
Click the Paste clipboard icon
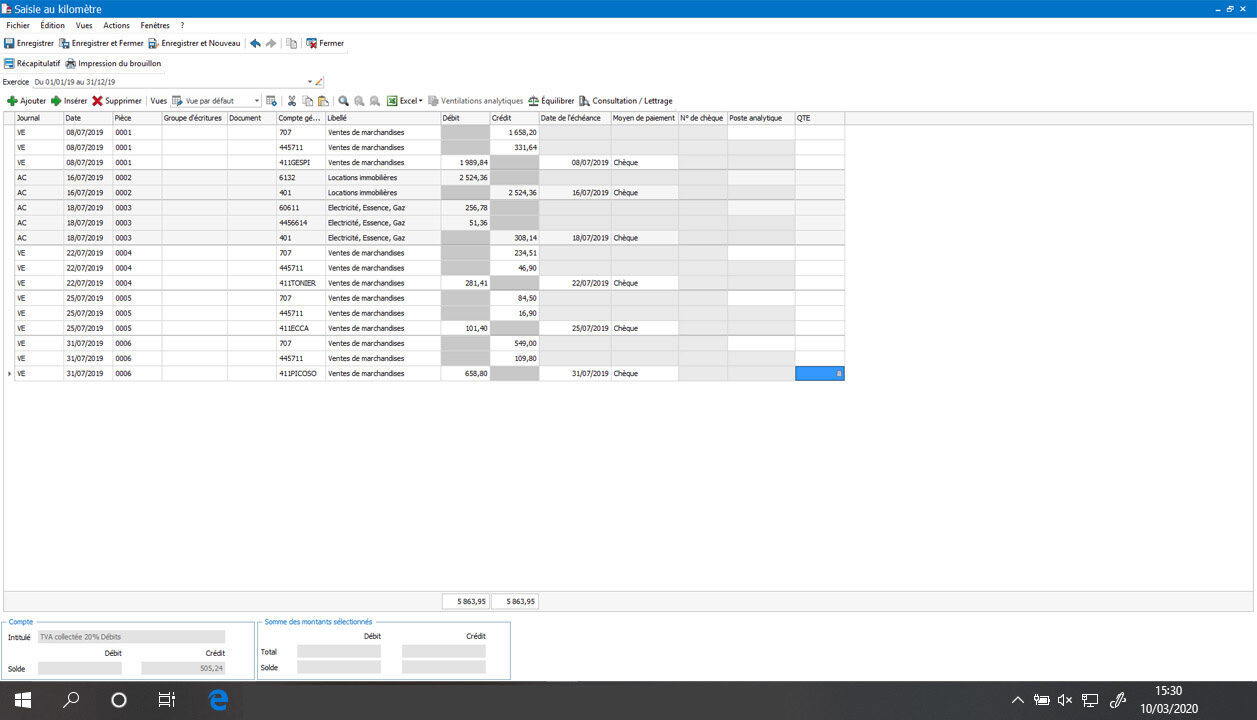click(323, 101)
